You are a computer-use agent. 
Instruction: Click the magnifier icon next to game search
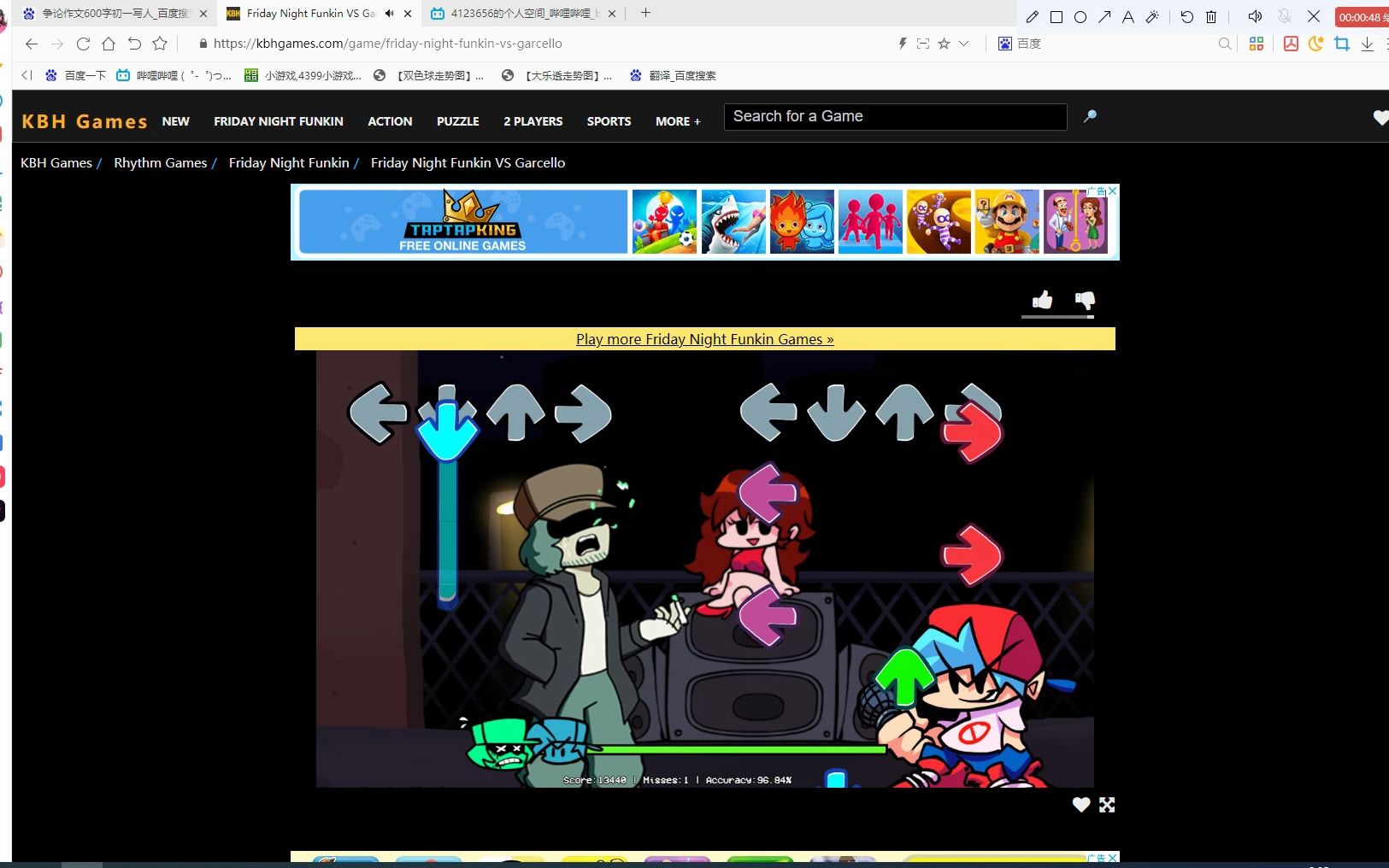1090,117
